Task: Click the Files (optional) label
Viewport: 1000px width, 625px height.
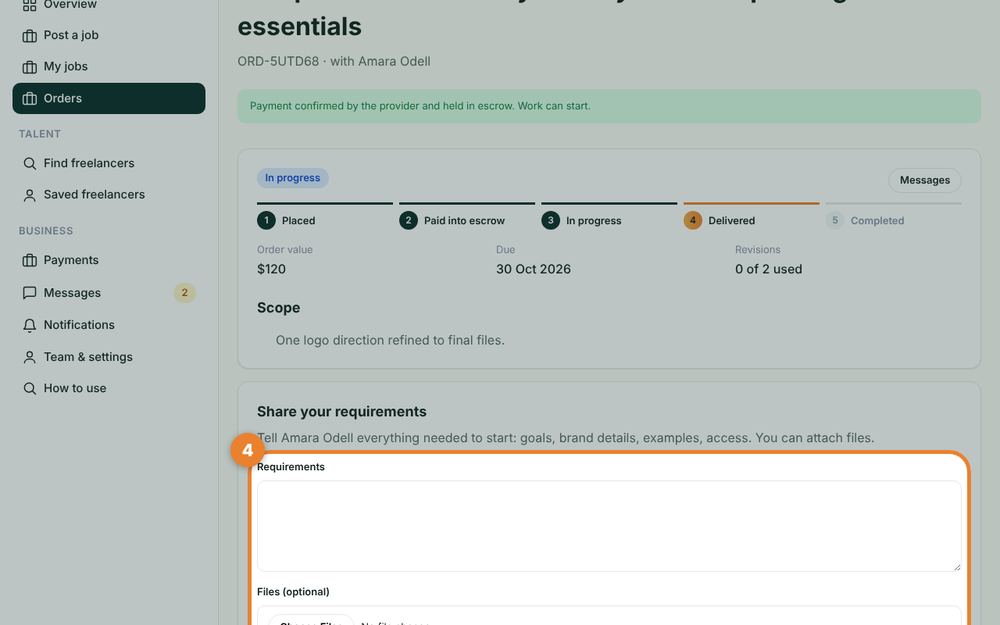Action: coord(293,592)
